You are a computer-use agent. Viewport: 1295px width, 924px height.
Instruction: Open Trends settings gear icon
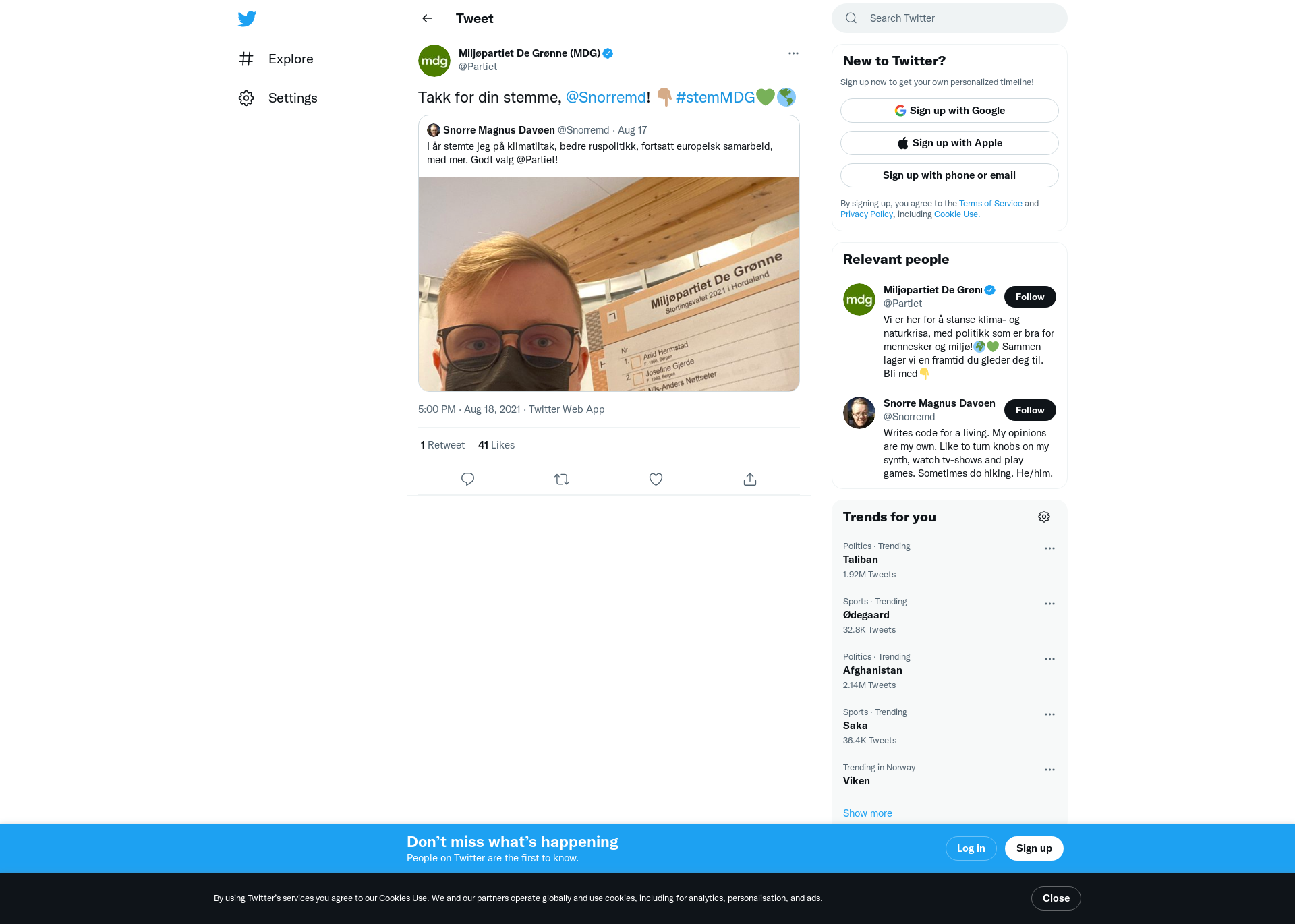point(1044,517)
